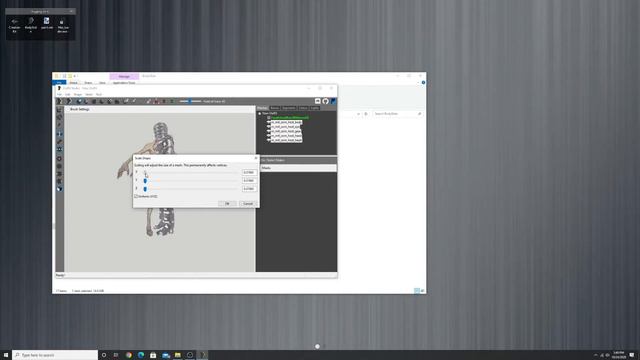
Task: Open the Shape menu in Outfit Studio
Action: [x=78, y=94]
